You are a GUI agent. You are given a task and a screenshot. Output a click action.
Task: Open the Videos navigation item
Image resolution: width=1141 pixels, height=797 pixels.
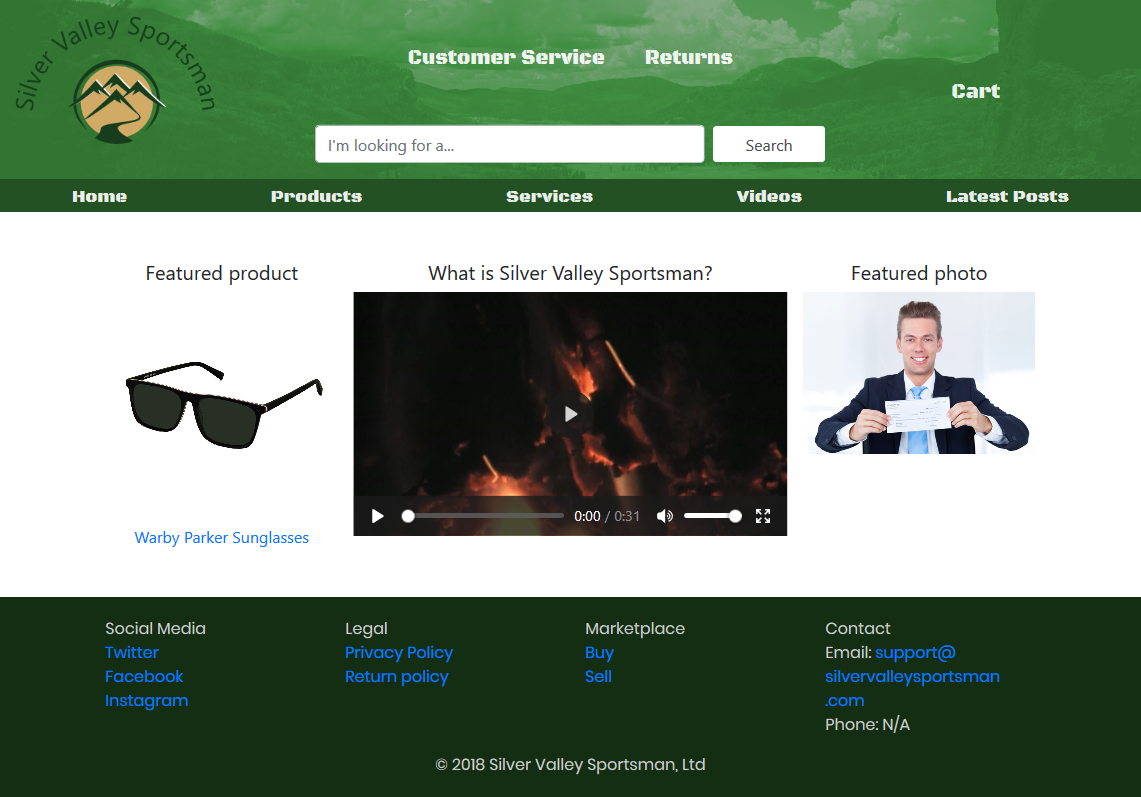[x=769, y=196]
